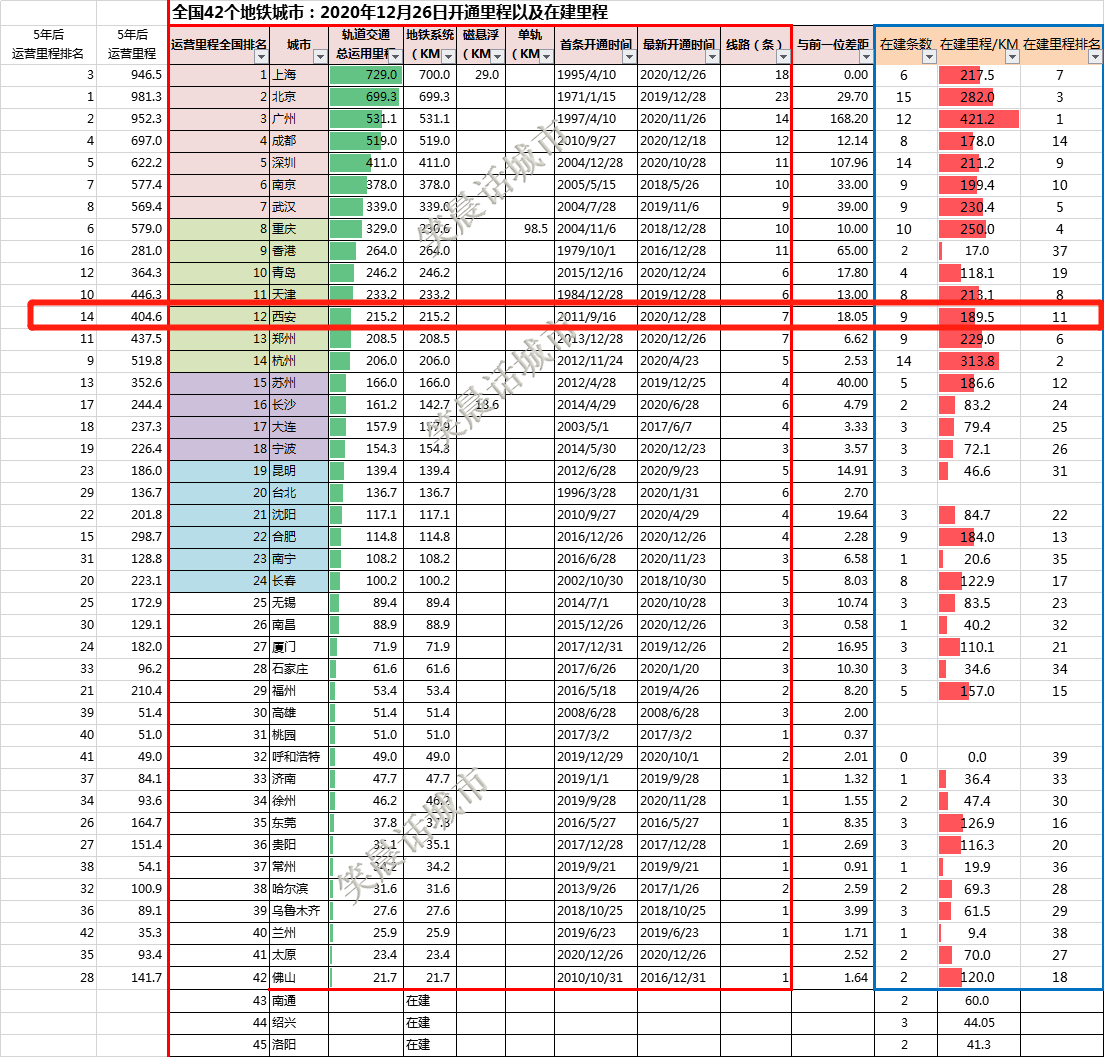Image resolution: width=1104 pixels, height=1057 pixels.
Task: Open the 磁悬浮(KM) filter dropdown arrow
Action: (x=497, y=56)
